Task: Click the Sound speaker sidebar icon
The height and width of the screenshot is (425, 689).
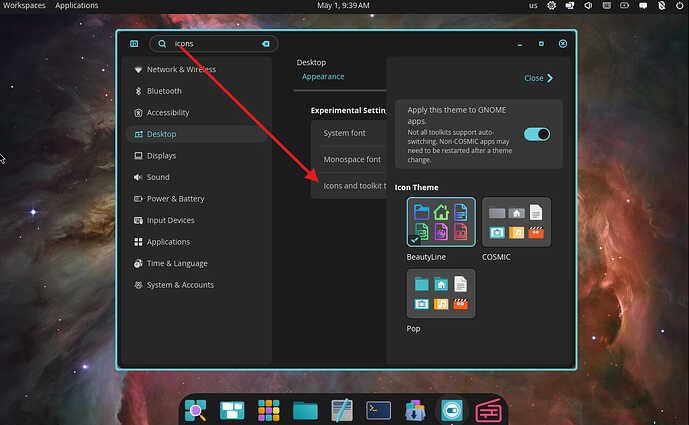Action: coord(138,177)
